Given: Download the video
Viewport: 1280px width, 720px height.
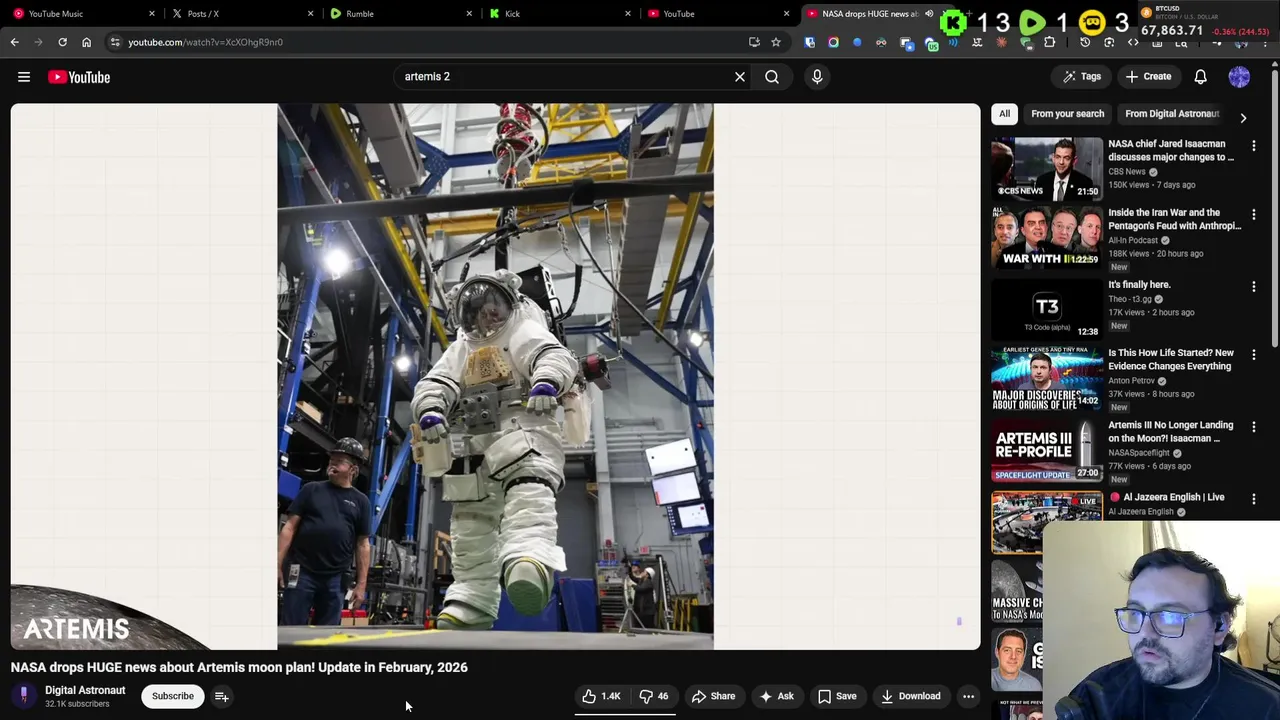Looking at the screenshot, I should click(x=910, y=696).
